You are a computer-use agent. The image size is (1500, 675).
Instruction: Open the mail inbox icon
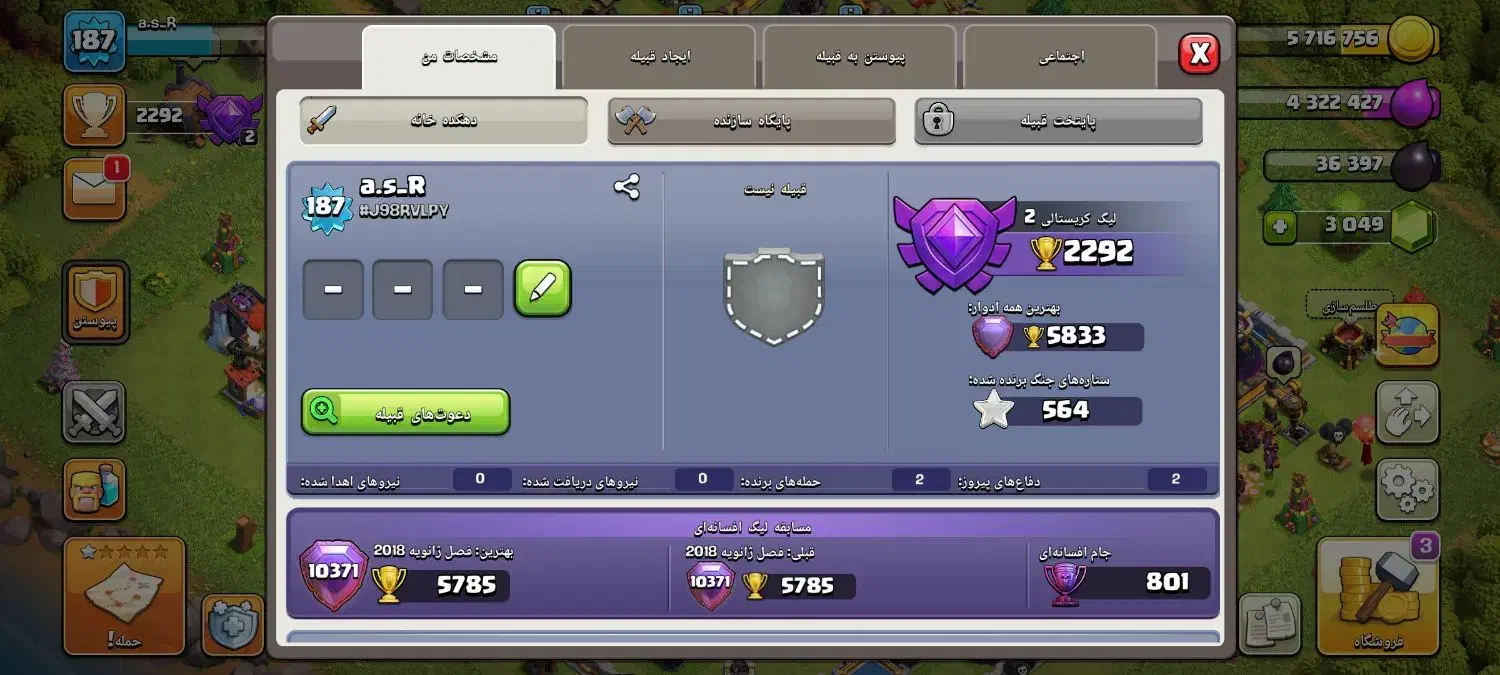(95, 189)
